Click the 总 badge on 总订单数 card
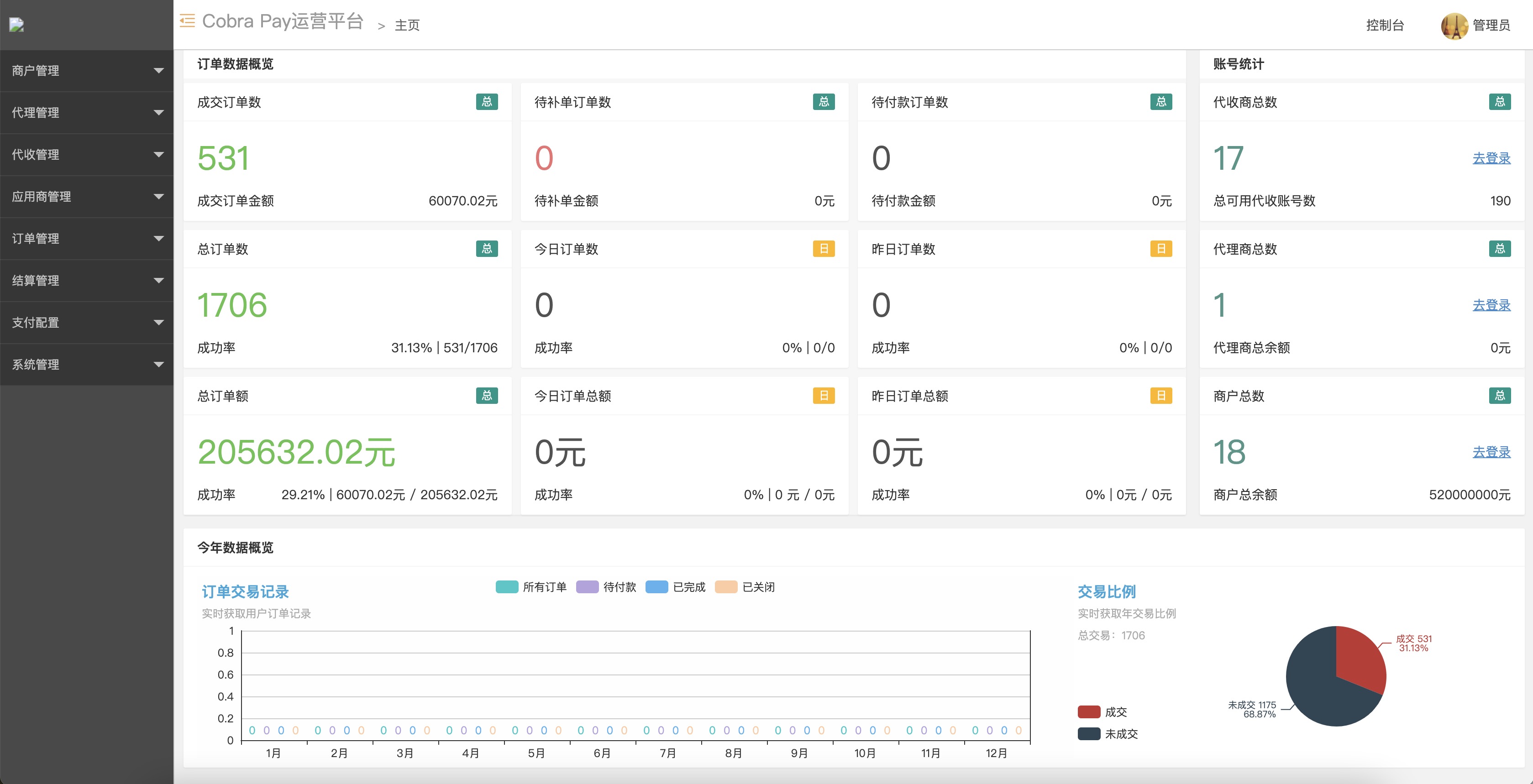 [x=486, y=249]
